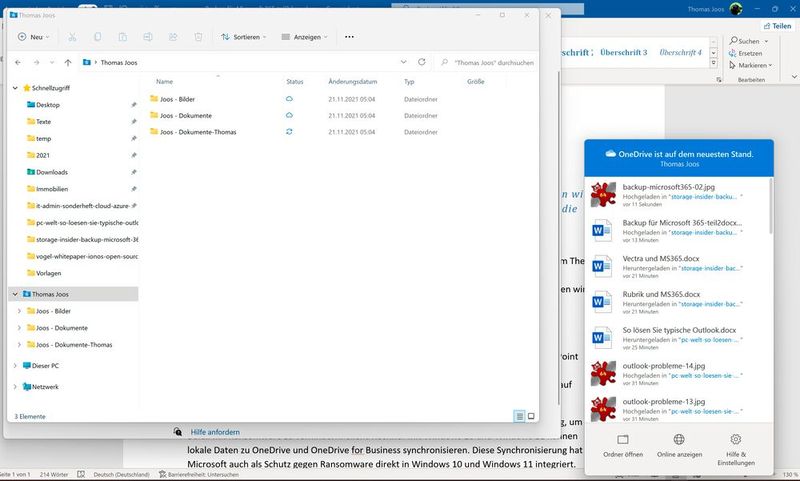
Task: Click the Delete trash icon in Explorer
Action: tap(198, 37)
